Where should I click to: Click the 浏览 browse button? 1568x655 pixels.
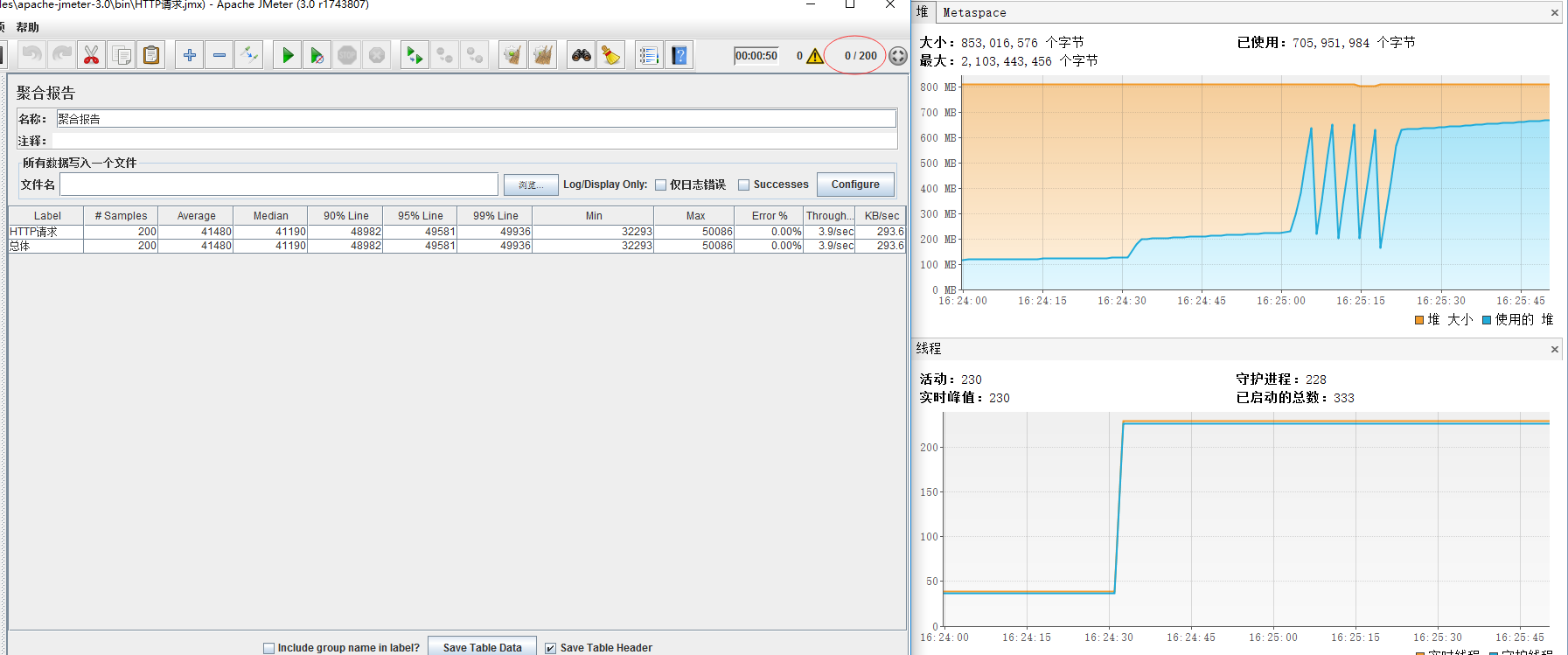tap(531, 185)
